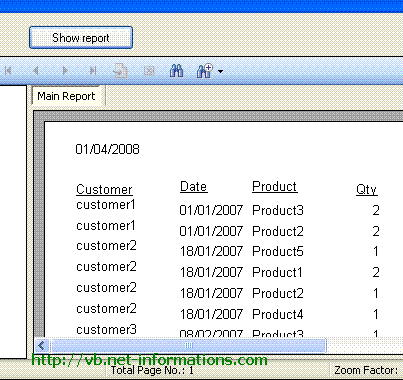403x380 pixels.
Task: Go to first page icon
Action: point(8,70)
